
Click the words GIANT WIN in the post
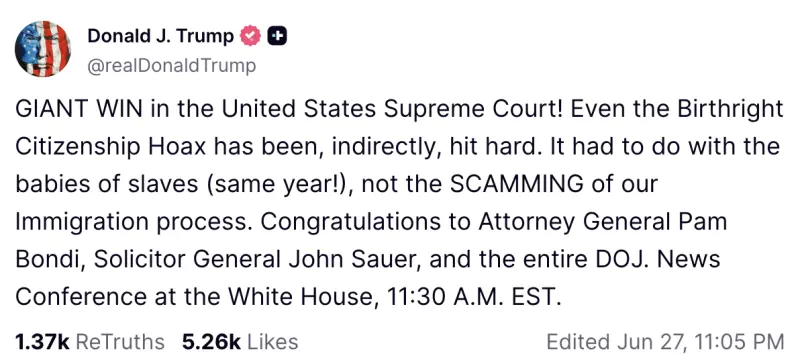click(x=79, y=110)
